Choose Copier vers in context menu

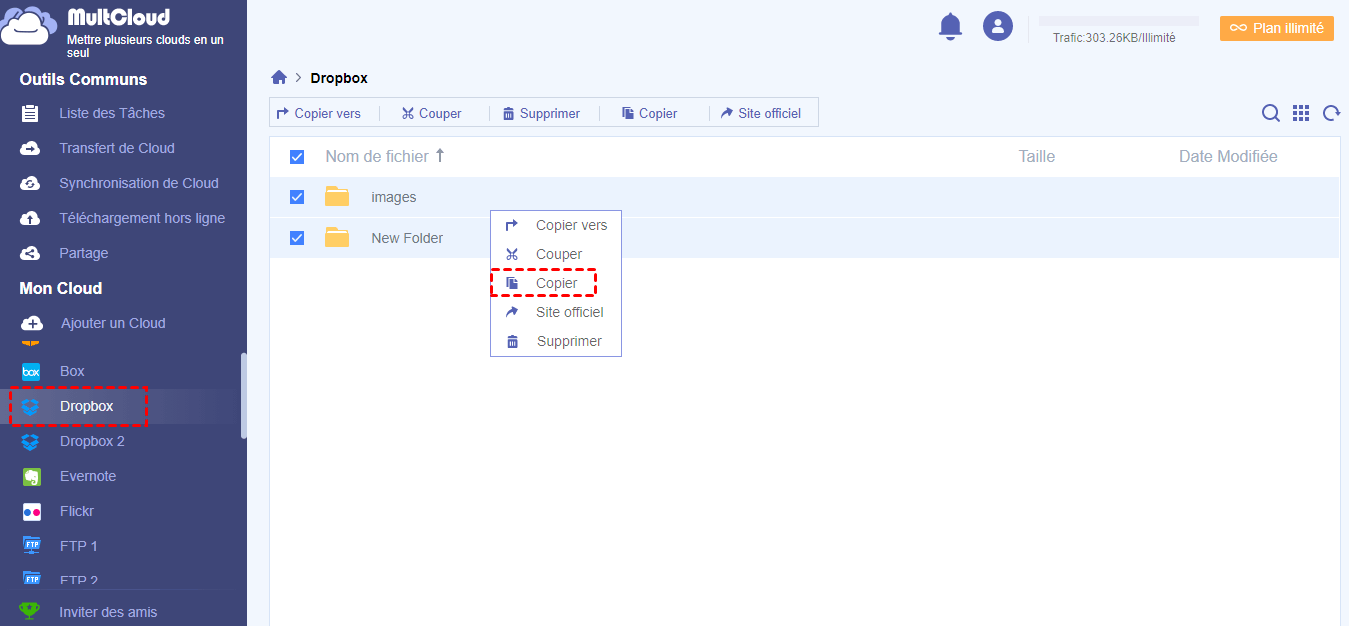tap(555, 225)
